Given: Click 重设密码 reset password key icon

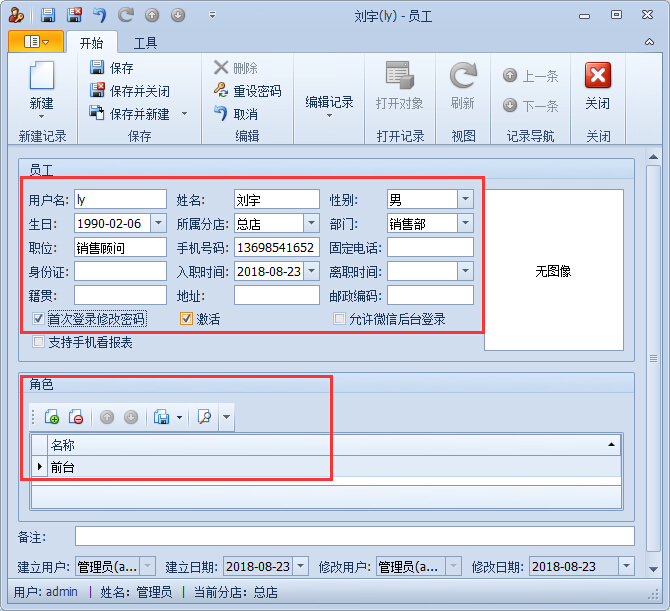Looking at the screenshot, I should (x=221, y=91).
